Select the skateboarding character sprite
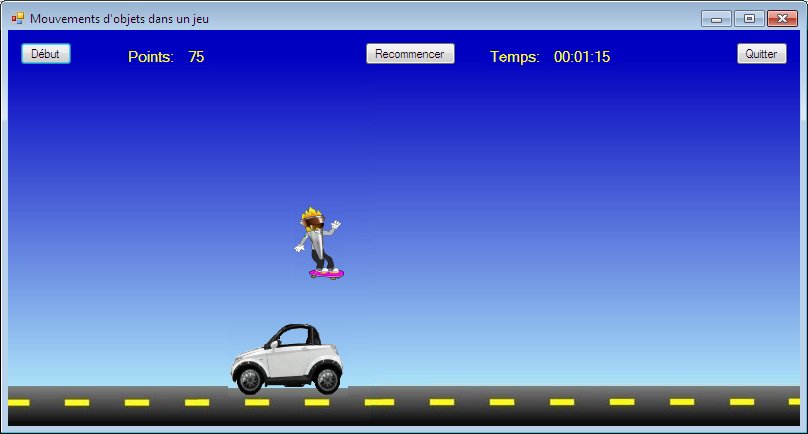Screen dimensions: 808x434 pyautogui.click(x=319, y=243)
